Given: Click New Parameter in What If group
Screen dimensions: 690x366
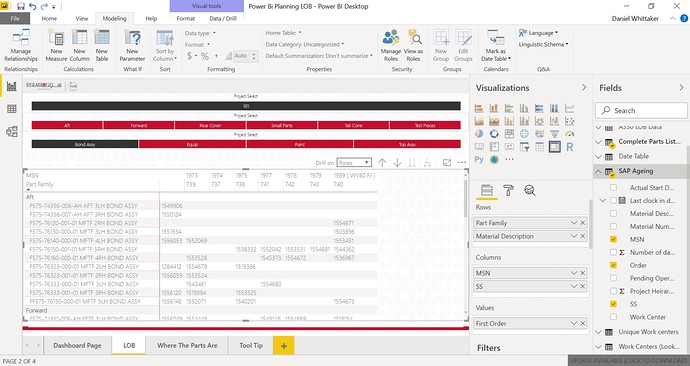Looking at the screenshot, I should [x=132, y=46].
